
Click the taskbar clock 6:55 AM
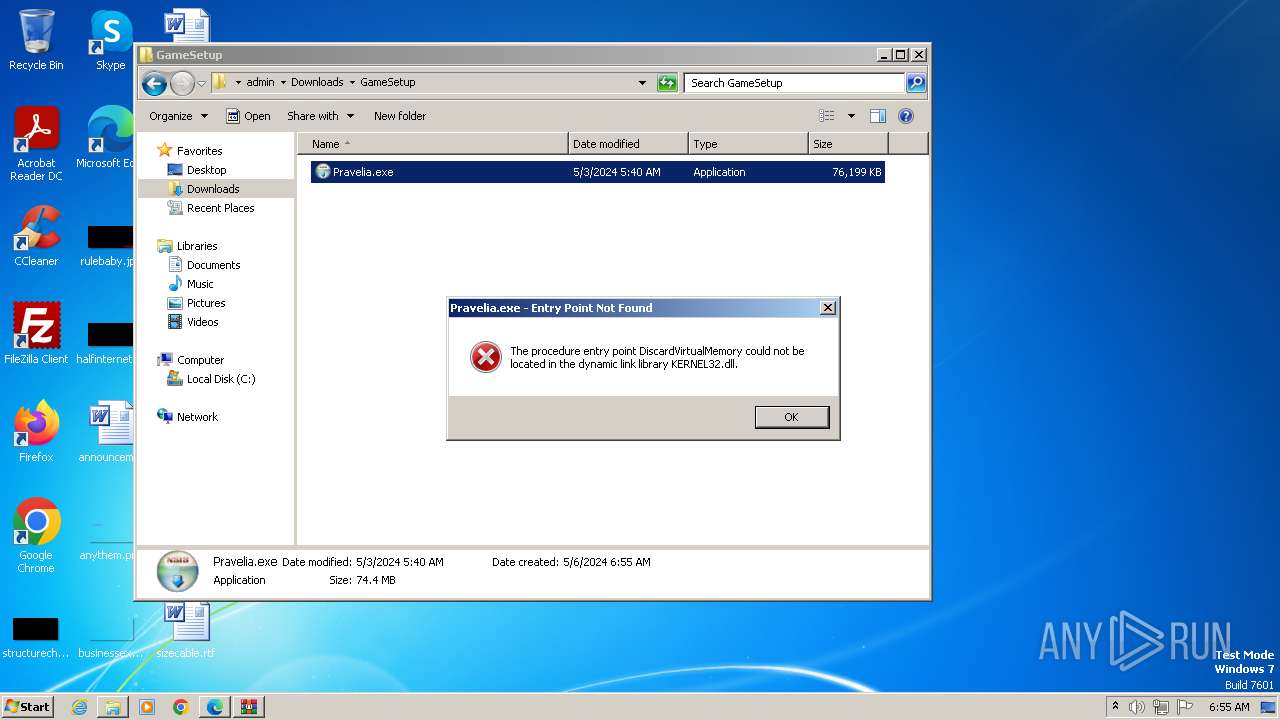click(x=1229, y=707)
